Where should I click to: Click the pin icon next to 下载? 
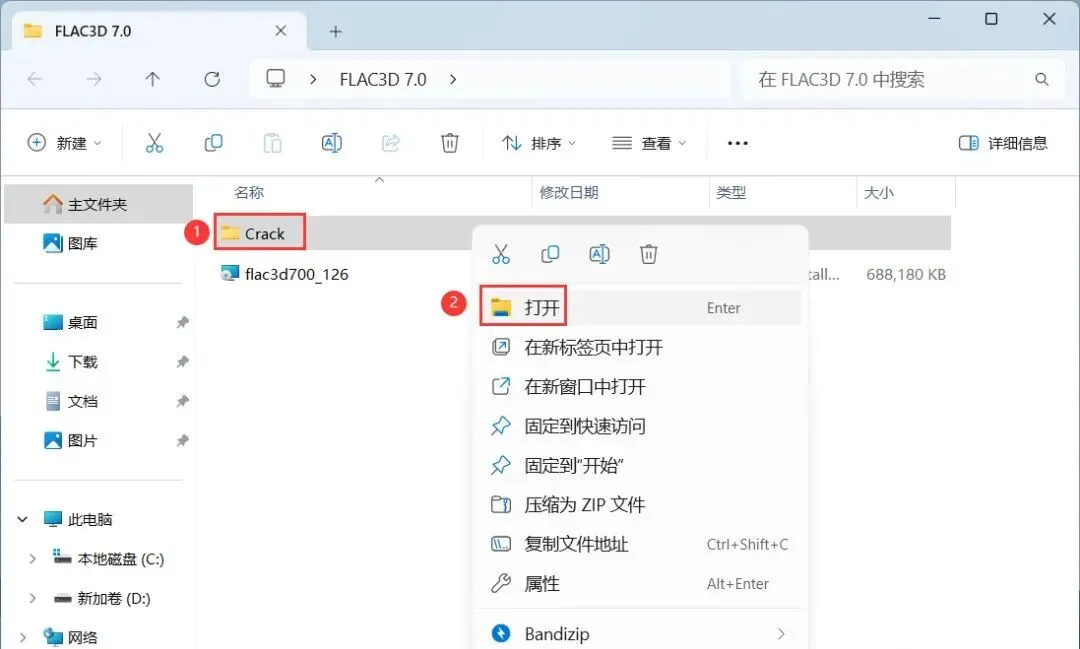[183, 361]
